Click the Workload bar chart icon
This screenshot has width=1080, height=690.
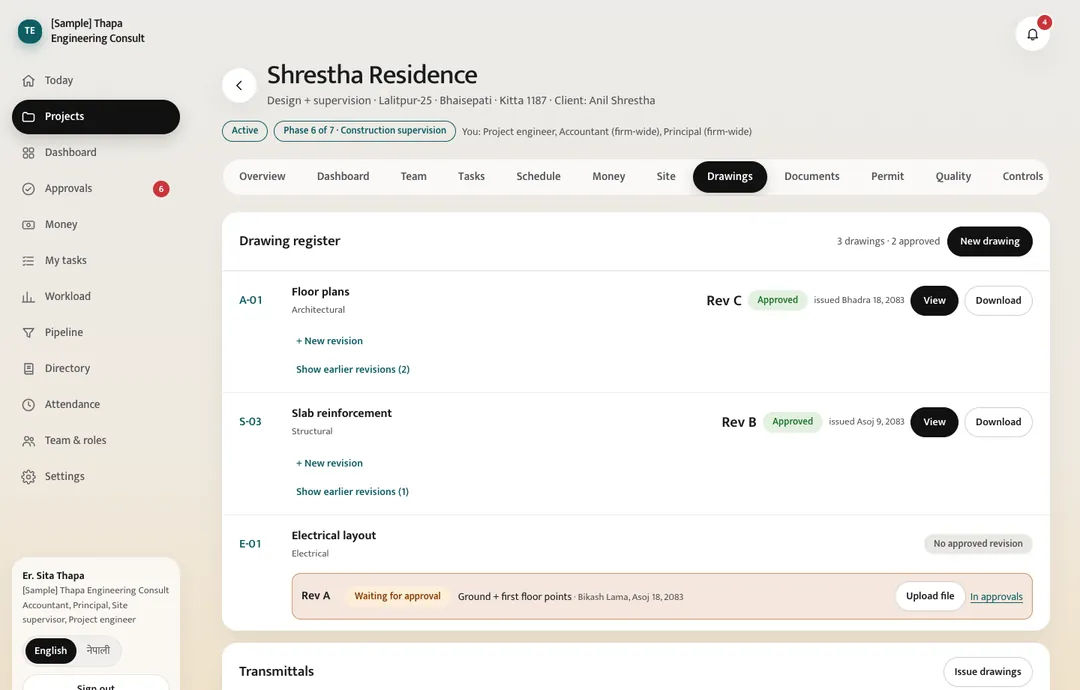28,297
